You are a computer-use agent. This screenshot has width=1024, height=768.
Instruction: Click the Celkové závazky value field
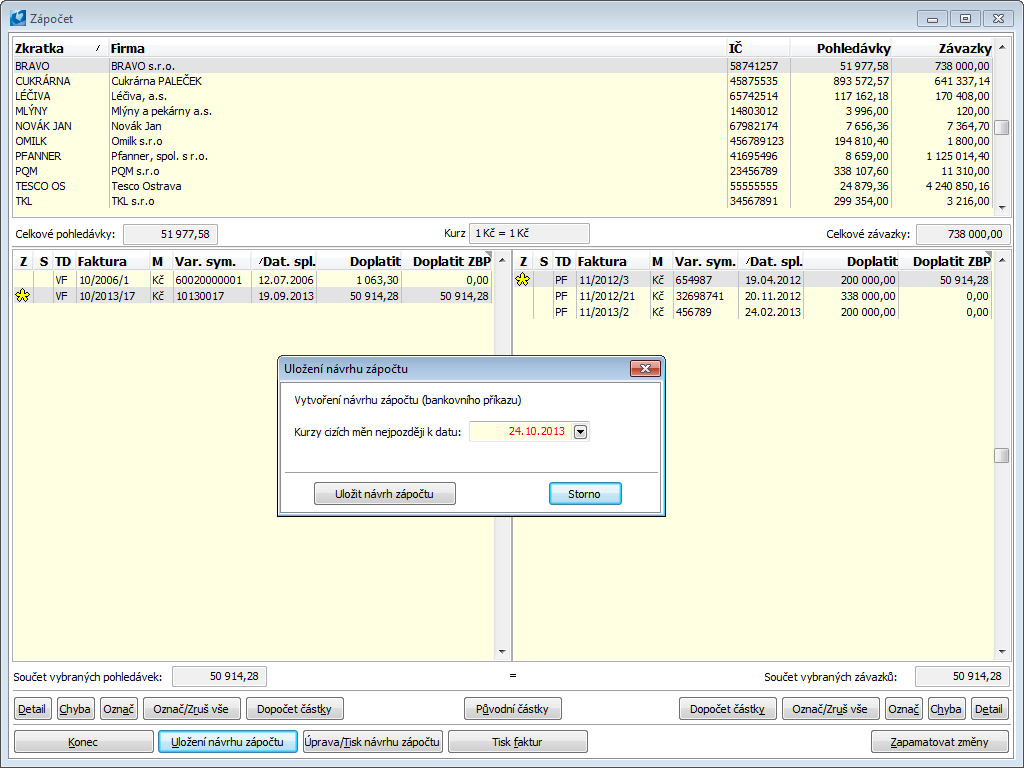(x=963, y=234)
